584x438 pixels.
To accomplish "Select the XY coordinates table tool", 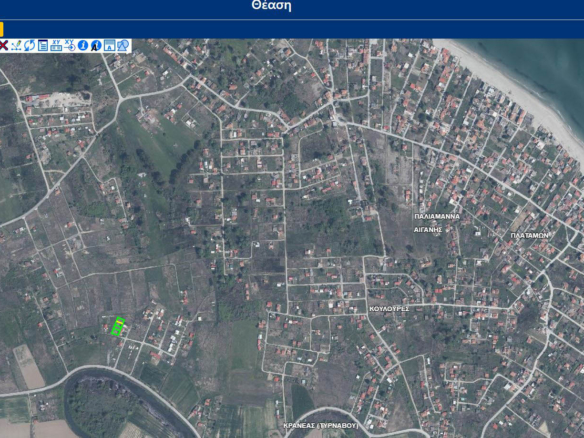I will coord(56,46).
